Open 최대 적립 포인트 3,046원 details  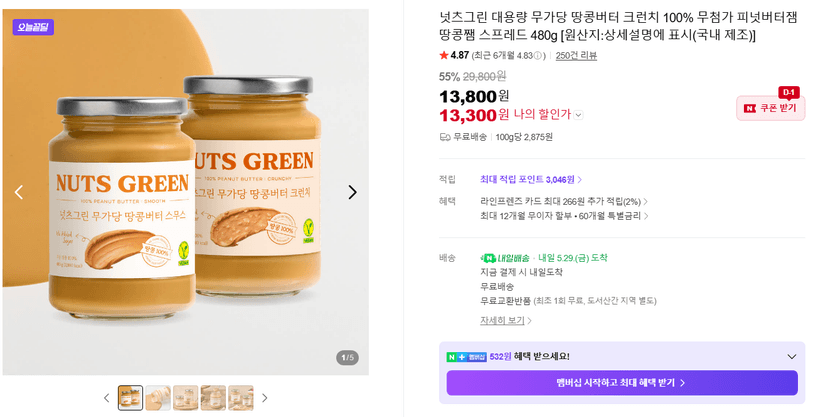coord(531,179)
